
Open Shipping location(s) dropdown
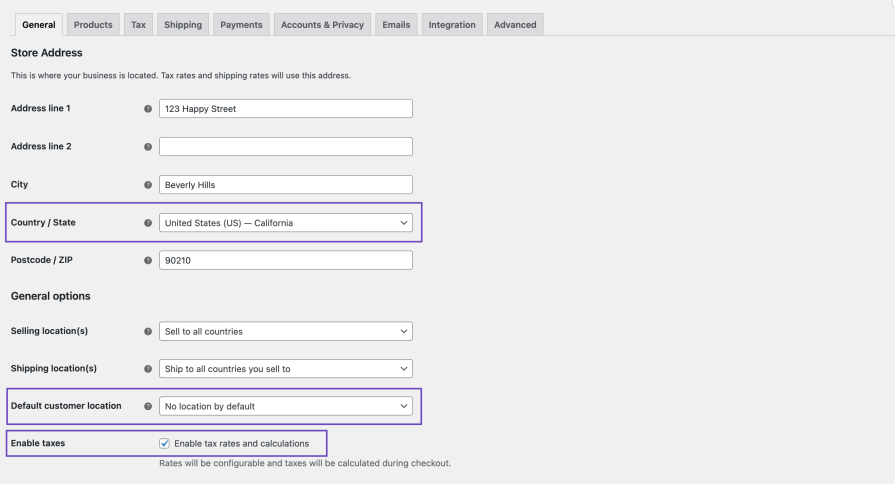(285, 369)
